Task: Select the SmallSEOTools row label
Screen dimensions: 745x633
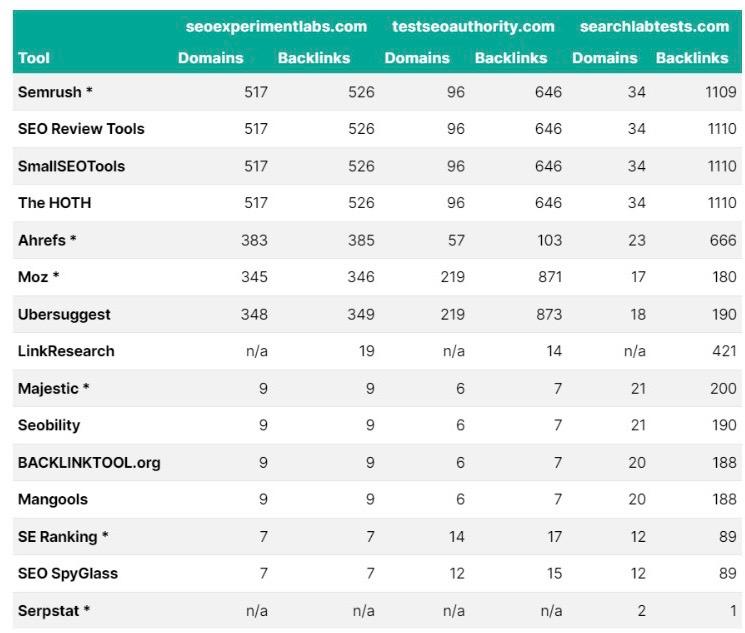Action: (x=71, y=166)
